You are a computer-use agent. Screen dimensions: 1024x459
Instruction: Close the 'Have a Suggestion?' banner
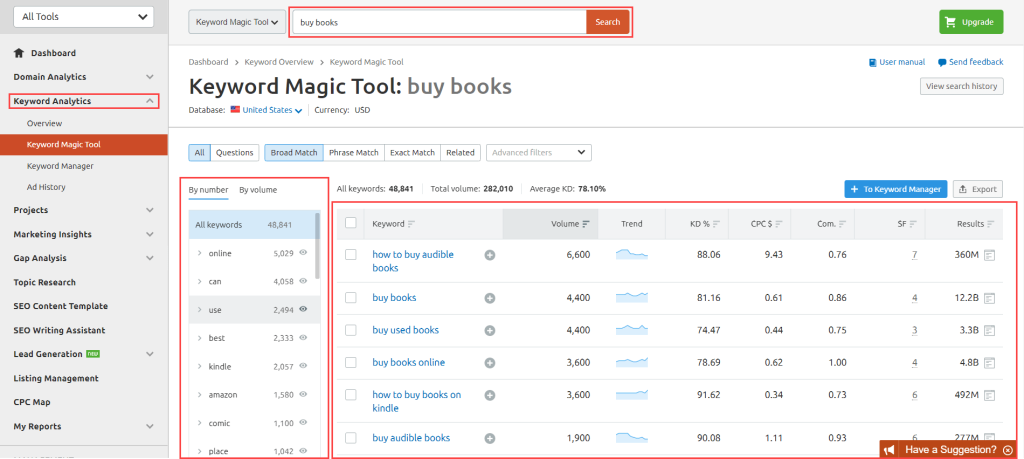pyautogui.click(x=1008, y=450)
